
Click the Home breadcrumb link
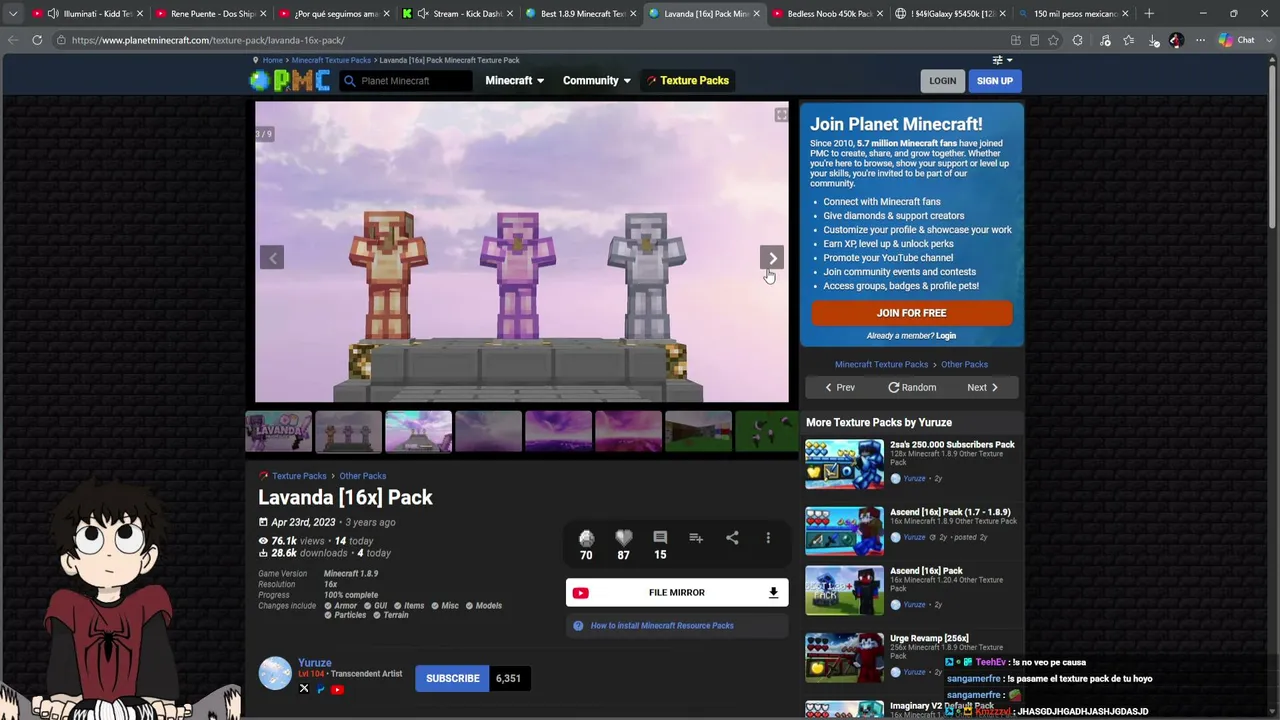272,60
